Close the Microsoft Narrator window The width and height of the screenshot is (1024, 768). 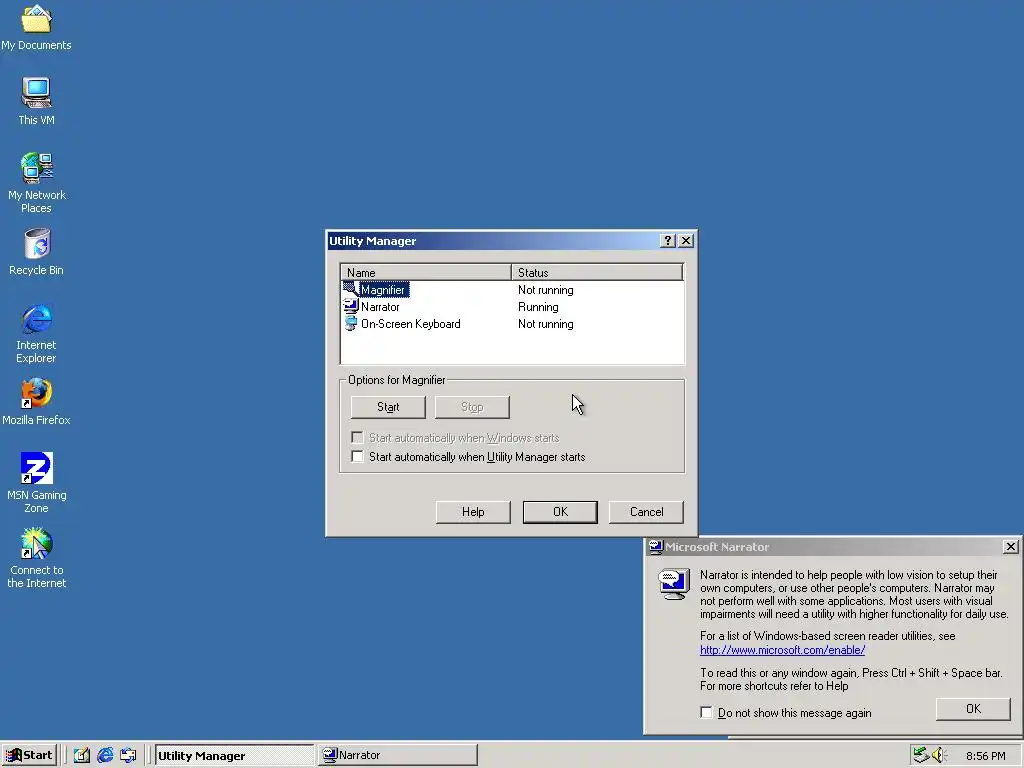point(1010,547)
